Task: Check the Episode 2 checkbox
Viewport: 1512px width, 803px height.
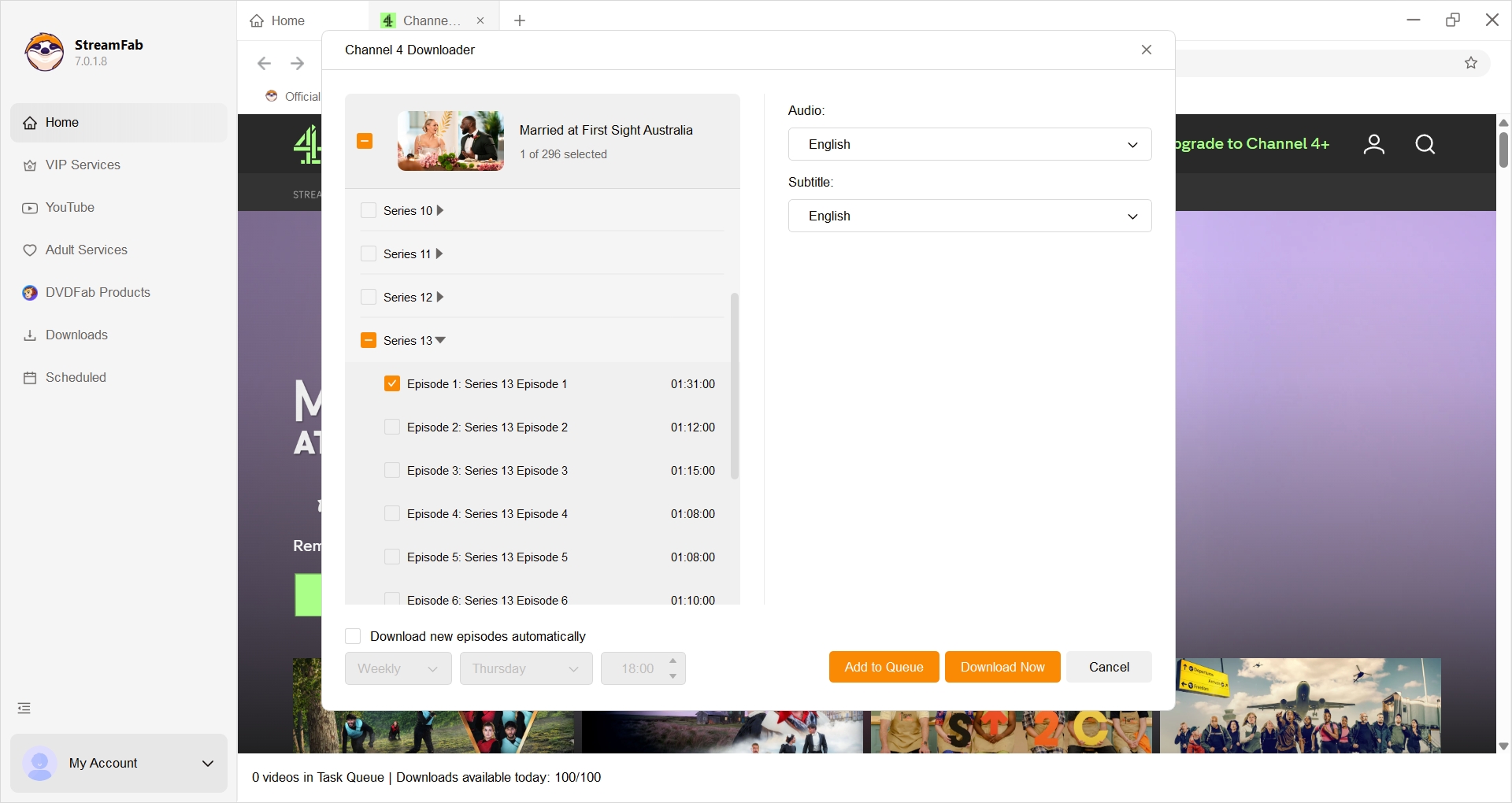Action: (392, 427)
